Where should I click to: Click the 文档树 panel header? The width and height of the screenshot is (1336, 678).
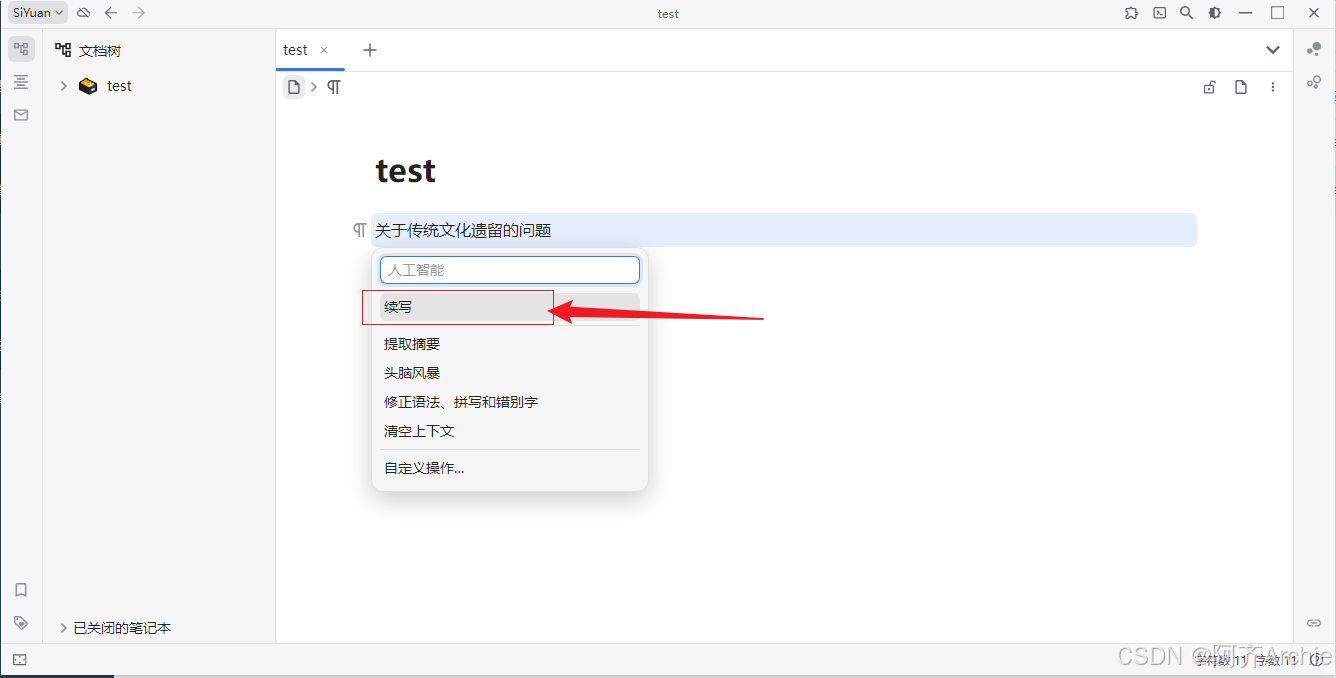point(100,51)
